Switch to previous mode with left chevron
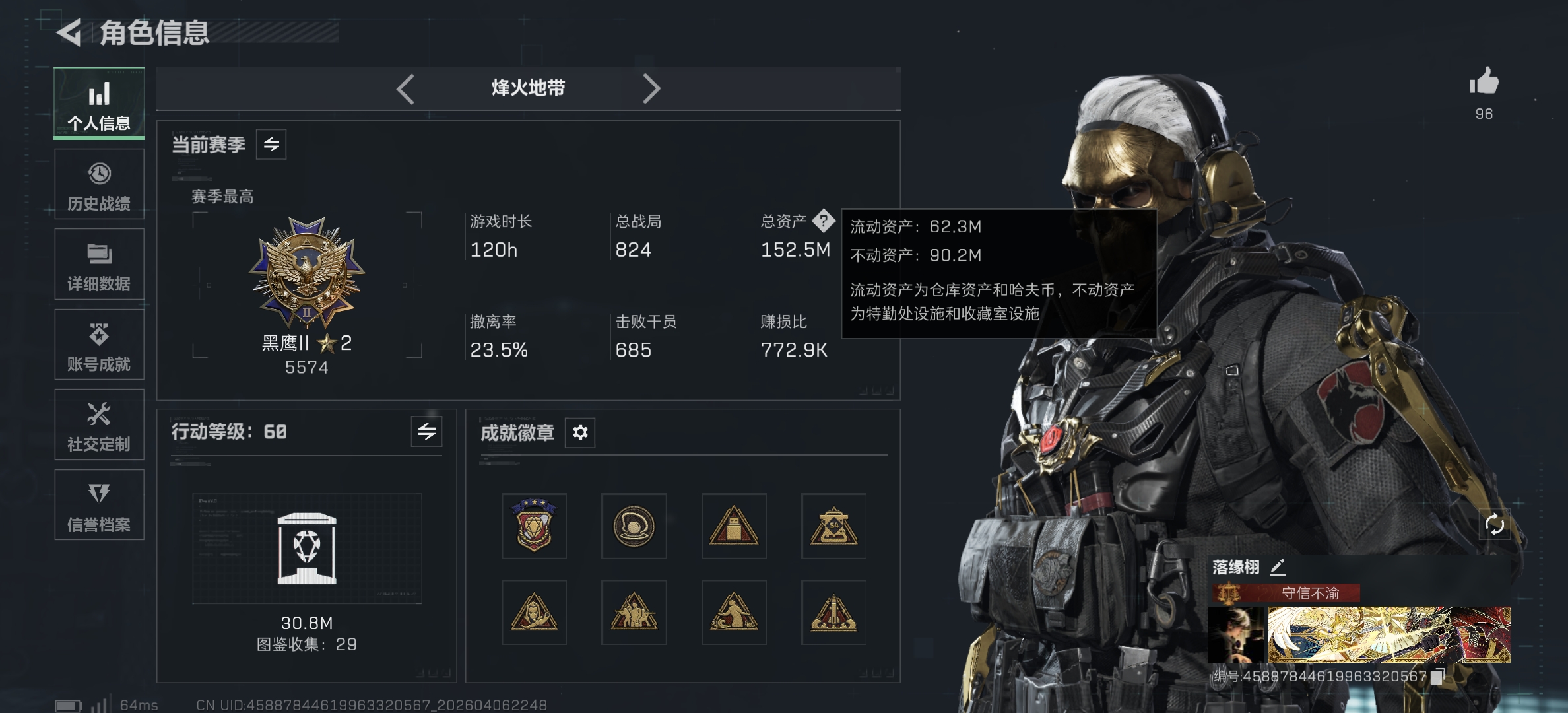Screen dimensions: 1568x713 pyautogui.click(x=405, y=88)
